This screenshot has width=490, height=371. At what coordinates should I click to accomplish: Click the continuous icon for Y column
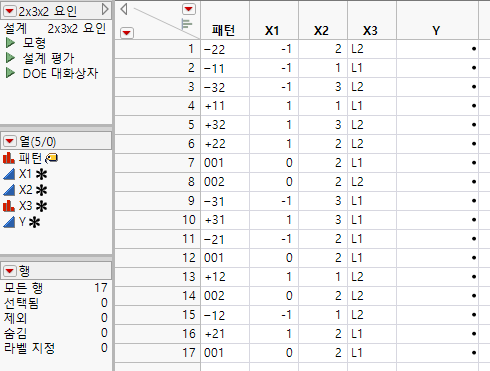(9, 222)
